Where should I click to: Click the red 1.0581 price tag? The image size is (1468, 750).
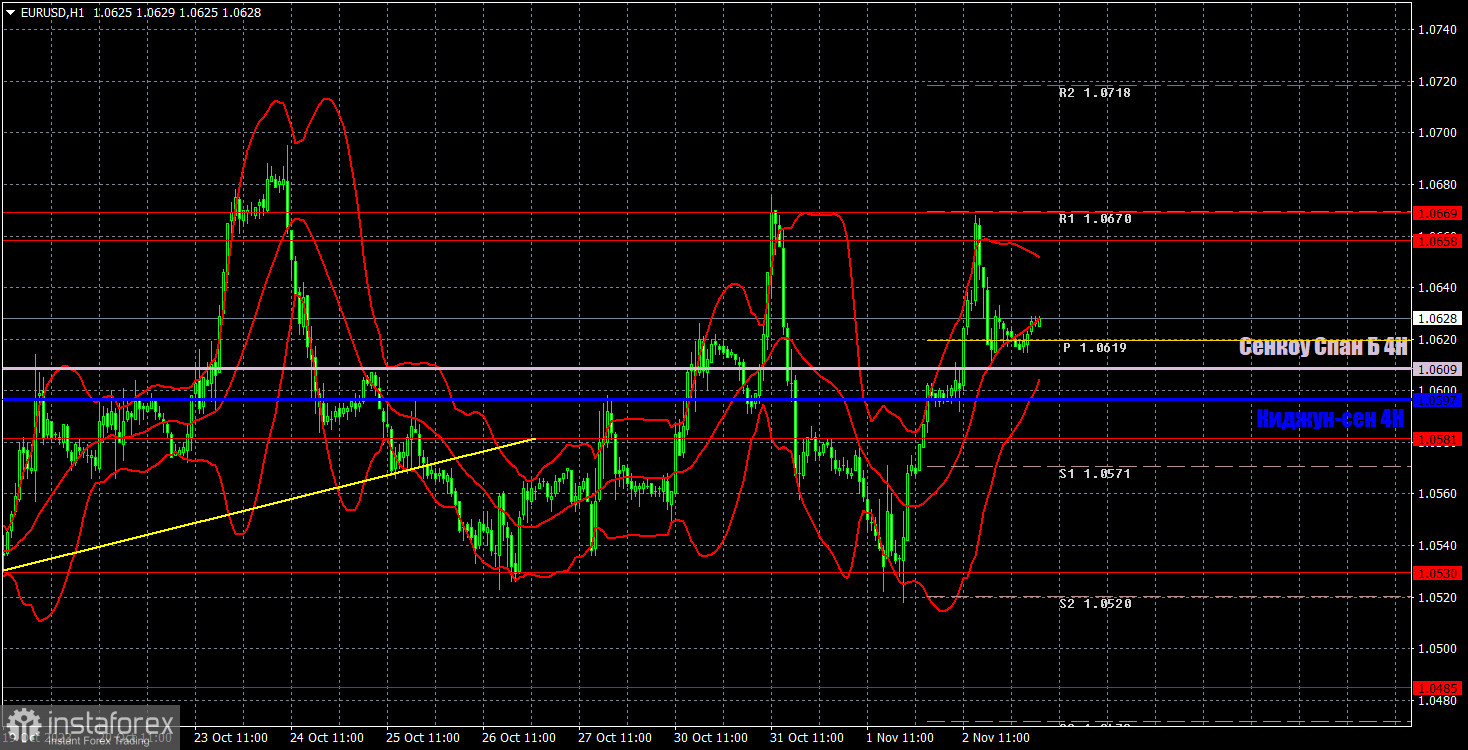1438,439
